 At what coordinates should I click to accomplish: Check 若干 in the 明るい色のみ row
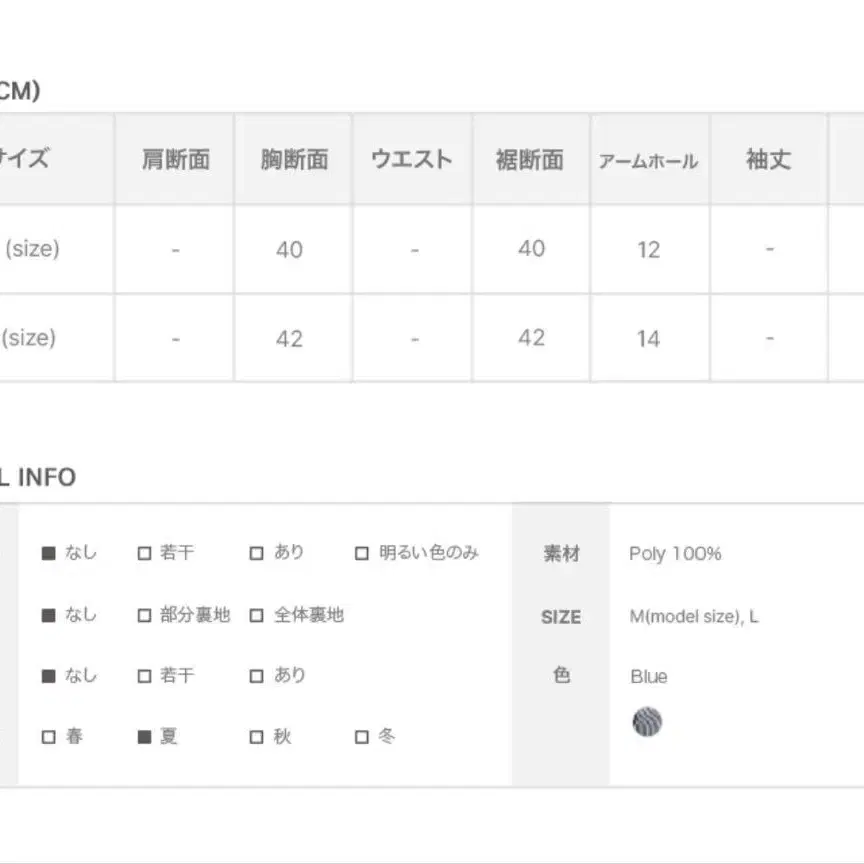coord(144,553)
